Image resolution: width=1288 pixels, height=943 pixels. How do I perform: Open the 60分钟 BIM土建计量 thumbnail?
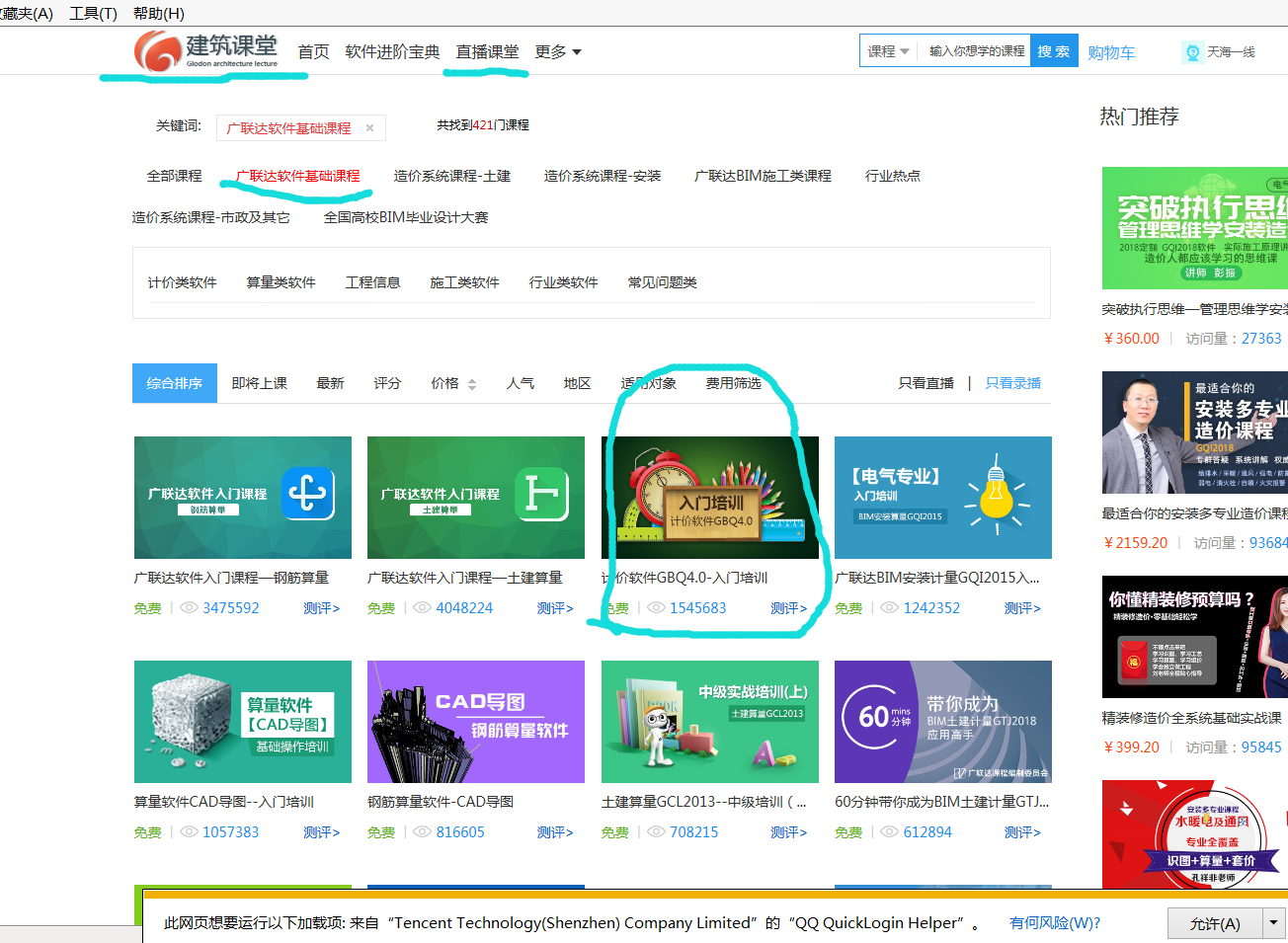click(943, 722)
